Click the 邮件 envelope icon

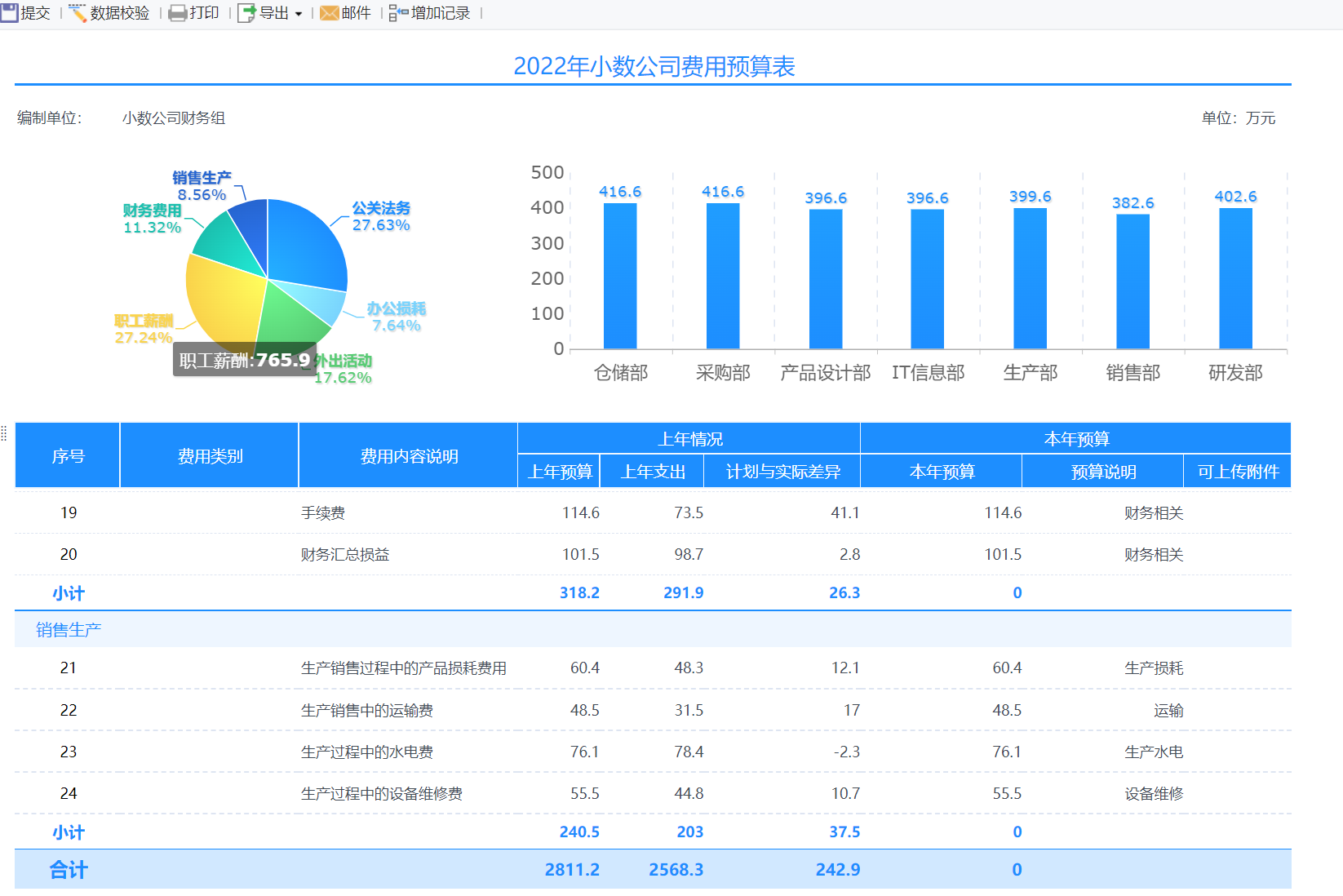[x=329, y=13]
